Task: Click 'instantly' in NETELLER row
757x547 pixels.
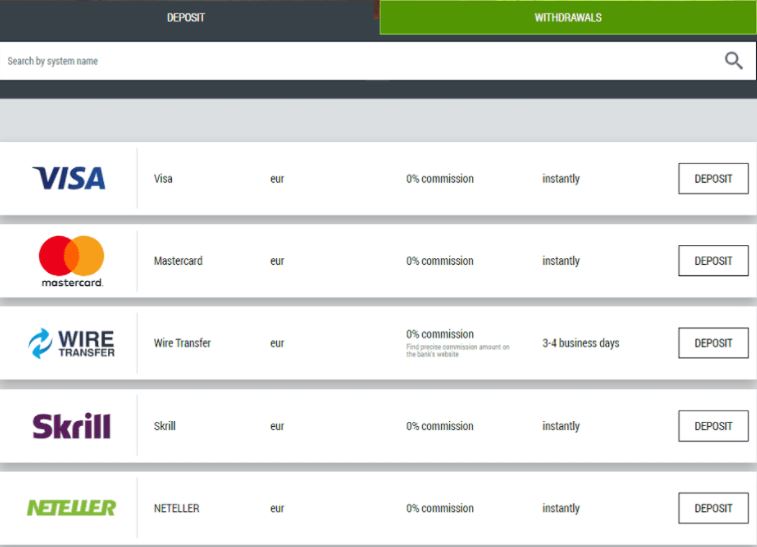Action: (561, 508)
